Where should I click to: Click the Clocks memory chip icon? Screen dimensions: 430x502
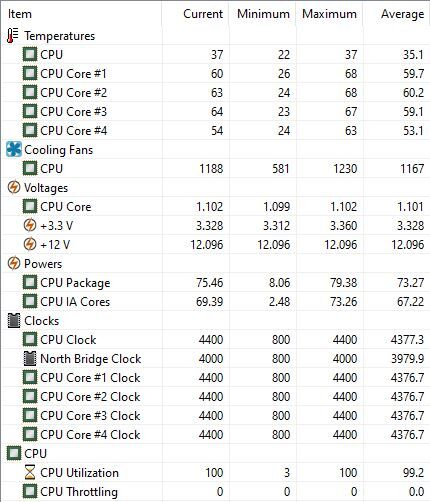pos(14,320)
